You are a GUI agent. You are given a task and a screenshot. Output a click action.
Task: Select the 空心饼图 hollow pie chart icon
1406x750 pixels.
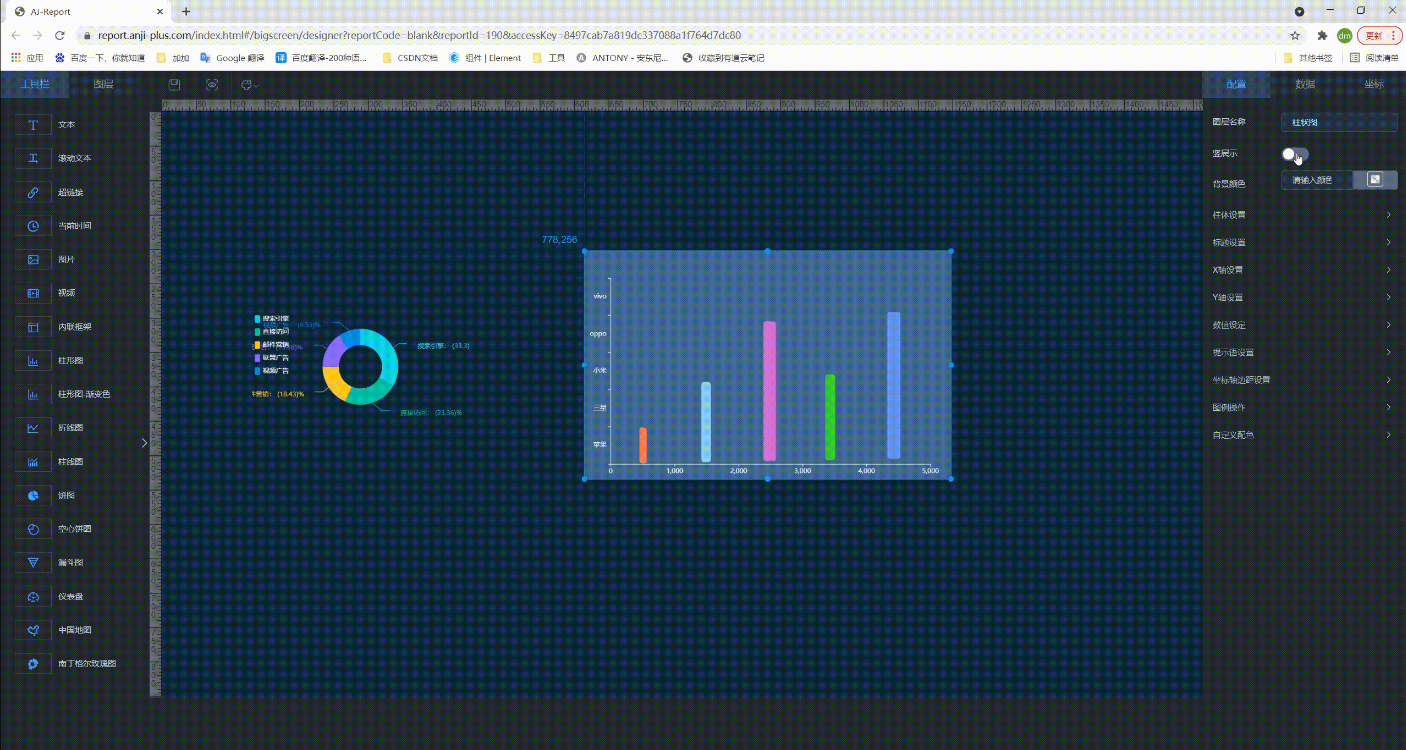tap(33, 529)
